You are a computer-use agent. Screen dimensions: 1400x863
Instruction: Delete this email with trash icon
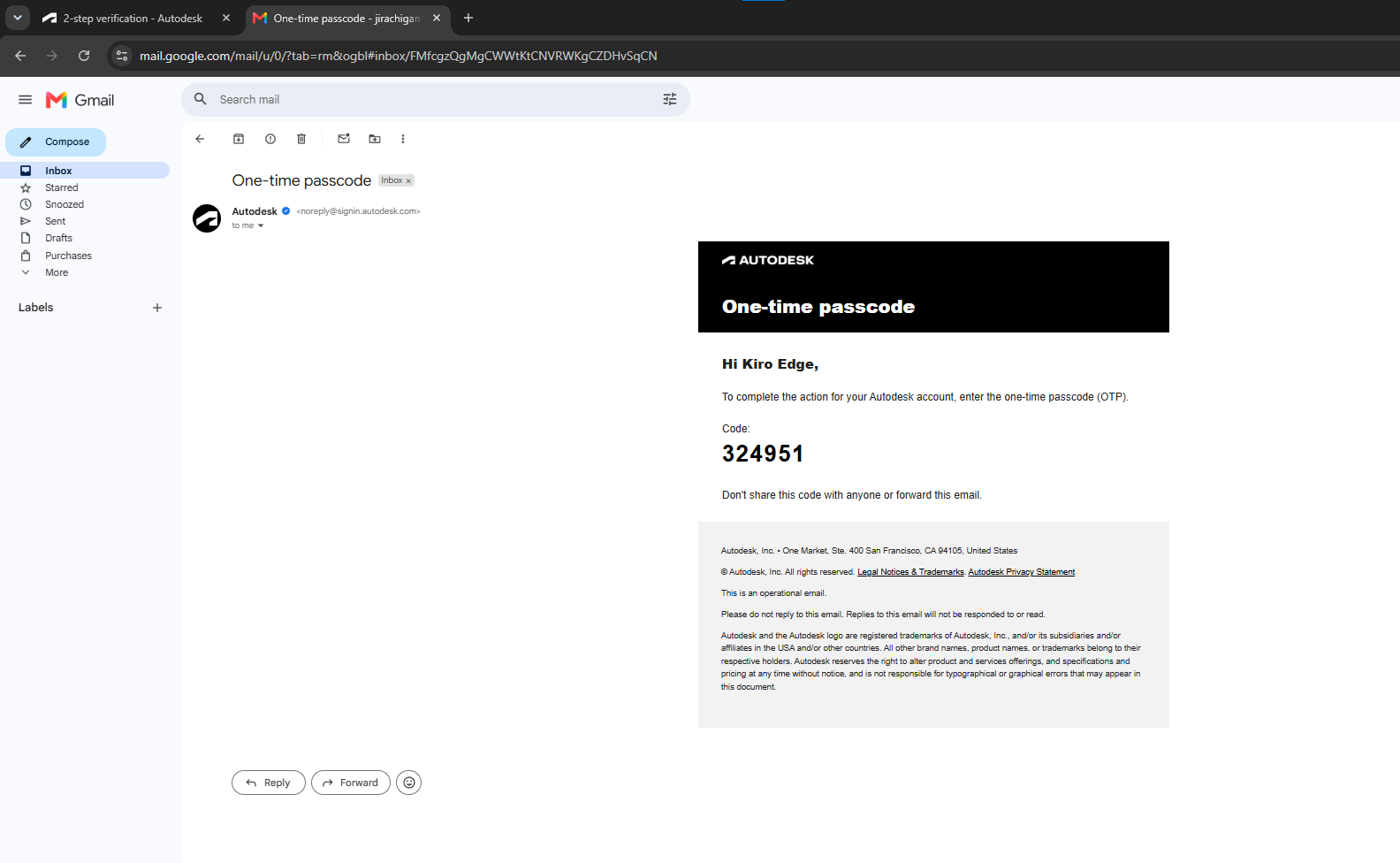pyautogui.click(x=301, y=139)
